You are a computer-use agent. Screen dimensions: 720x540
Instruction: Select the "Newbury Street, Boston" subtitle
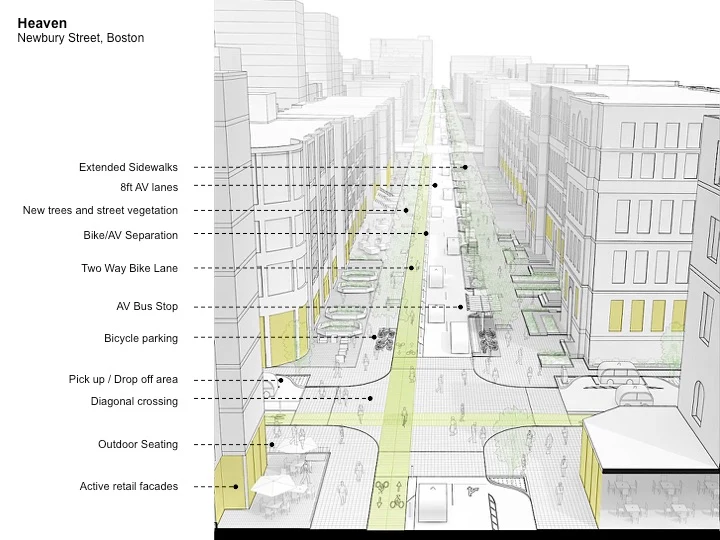pos(80,38)
